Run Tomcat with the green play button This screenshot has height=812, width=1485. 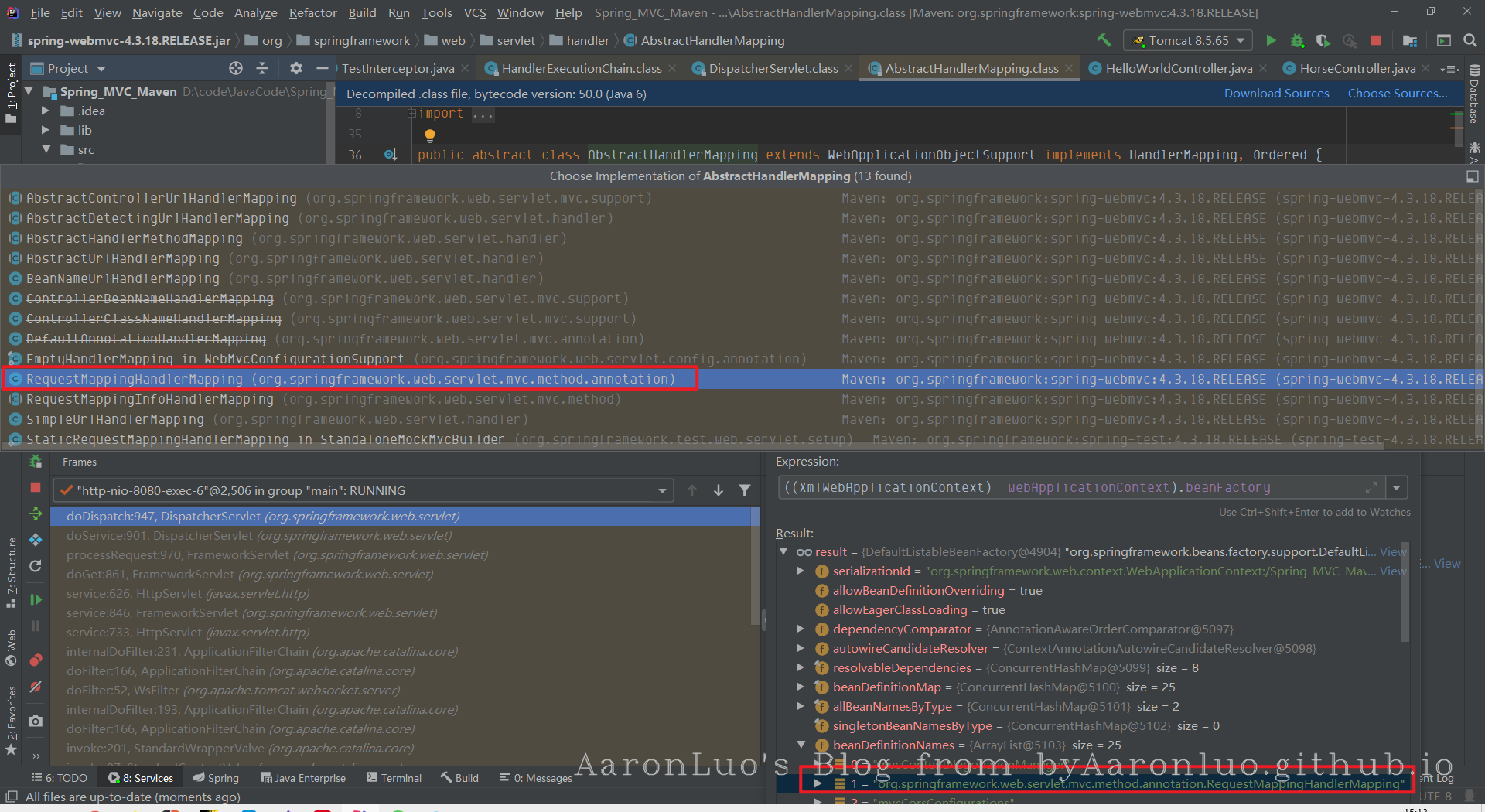[x=1271, y=40]
